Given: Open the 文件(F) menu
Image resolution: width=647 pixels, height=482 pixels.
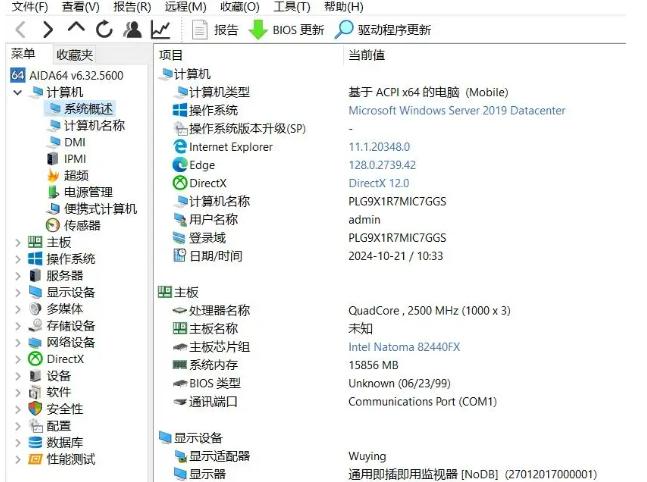Looking at the screenshot, I should tap(30, 7).
